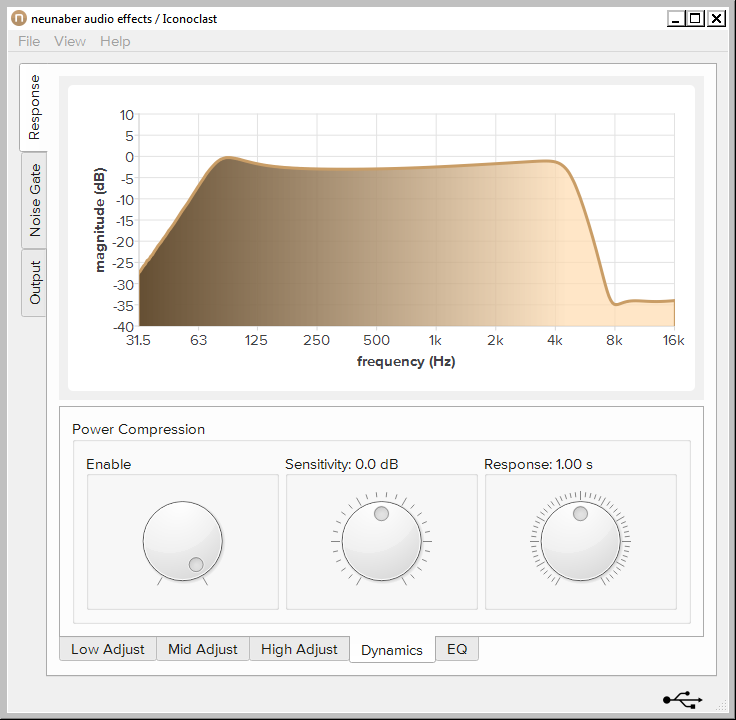Switch to the EQ tab
The height and width of the screenshot is (720, 736).
pyautogui.click(x=457, y=649)
